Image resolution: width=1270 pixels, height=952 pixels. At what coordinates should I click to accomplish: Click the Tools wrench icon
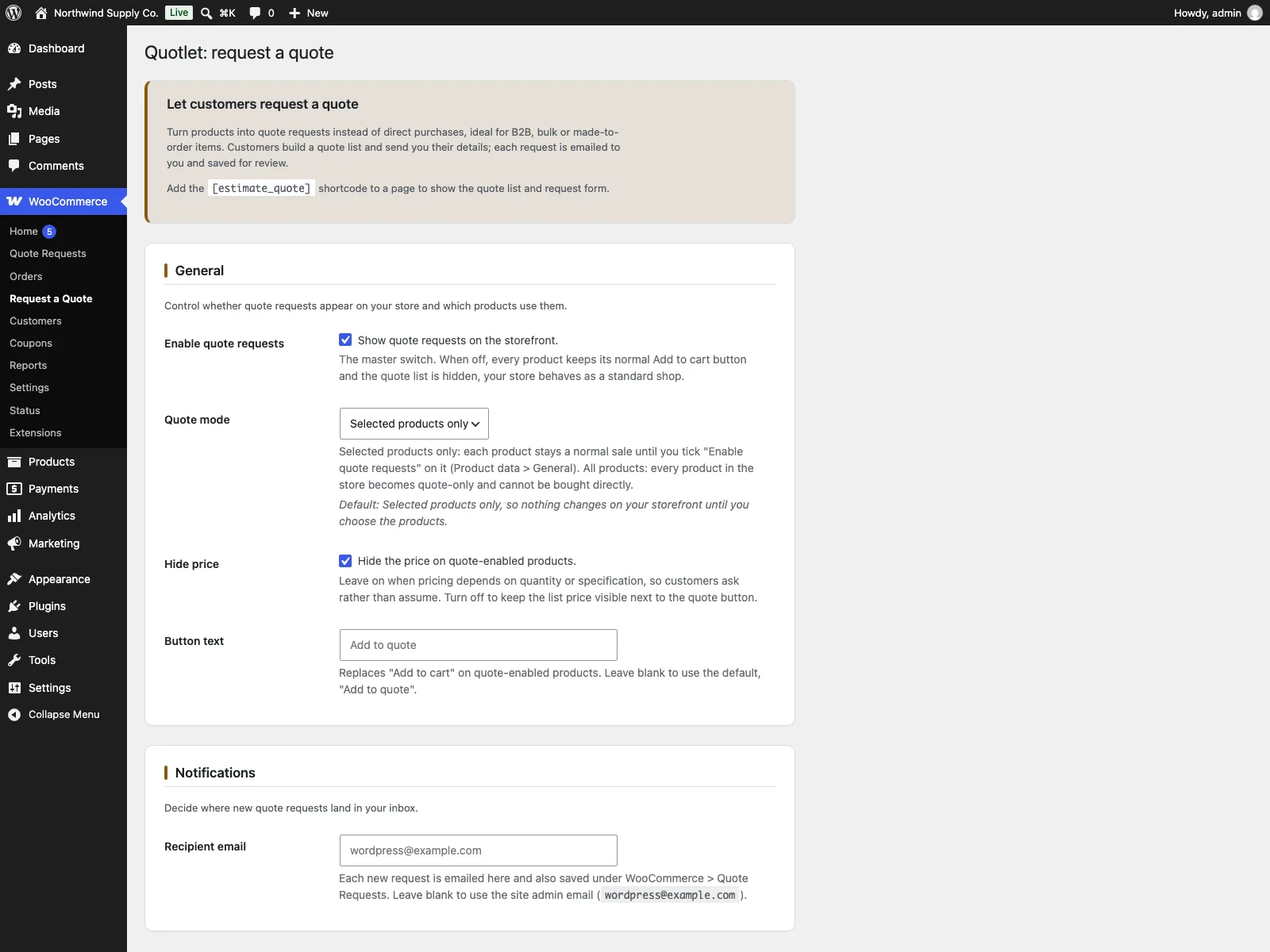(x=14, y=660)
